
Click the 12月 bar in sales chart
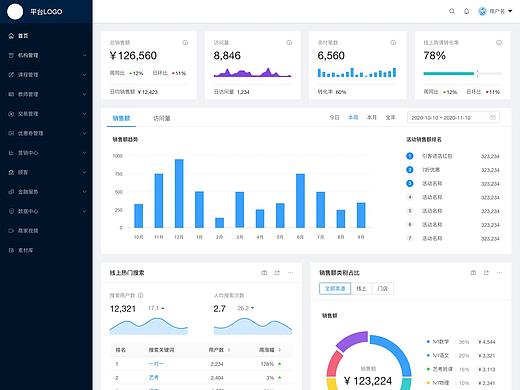click(179, 194)
